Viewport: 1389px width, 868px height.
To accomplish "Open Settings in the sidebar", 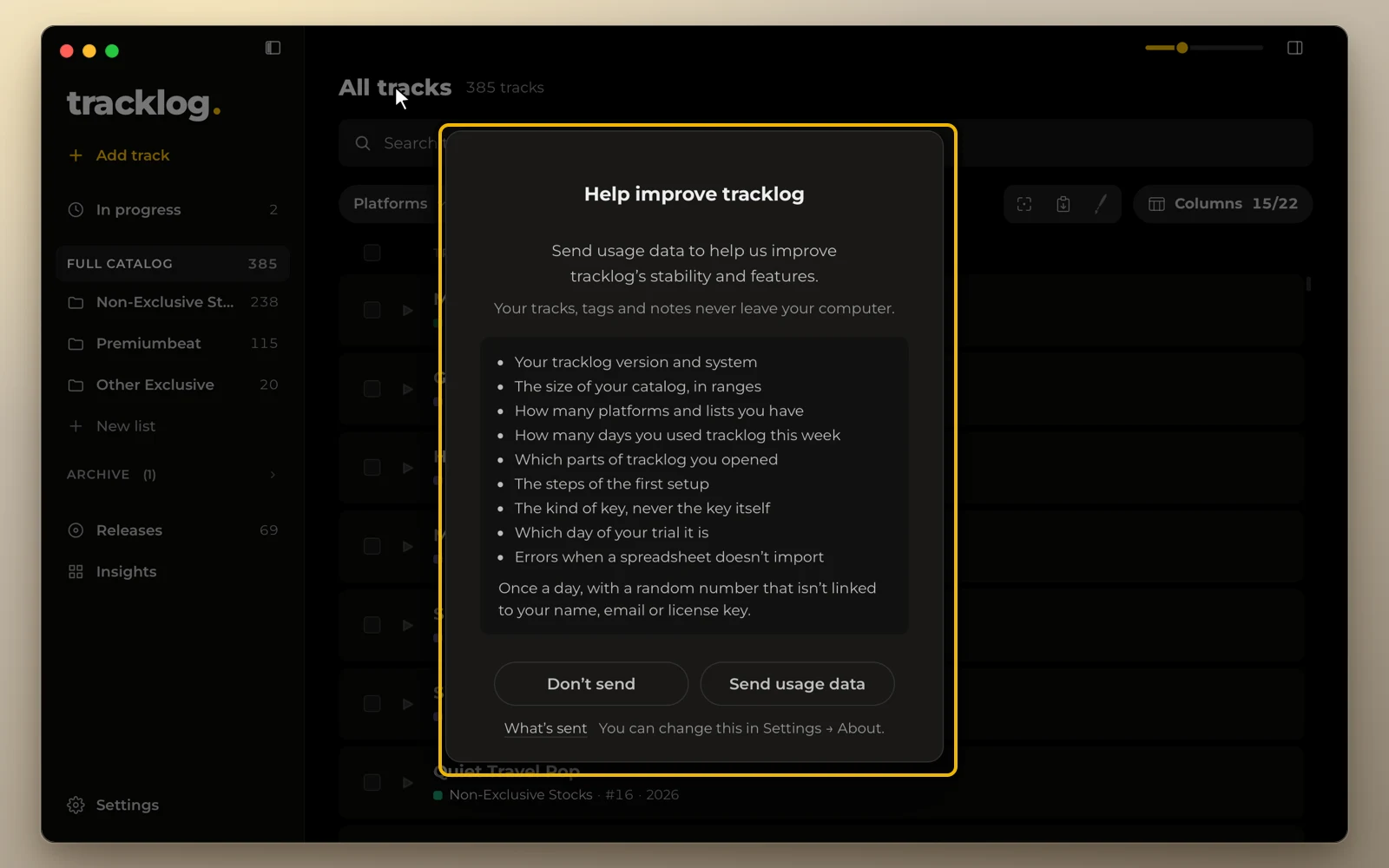I will (113, 806).
